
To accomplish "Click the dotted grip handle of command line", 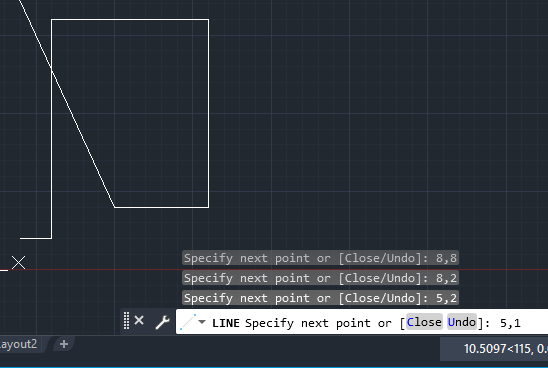I will point(126,320).
